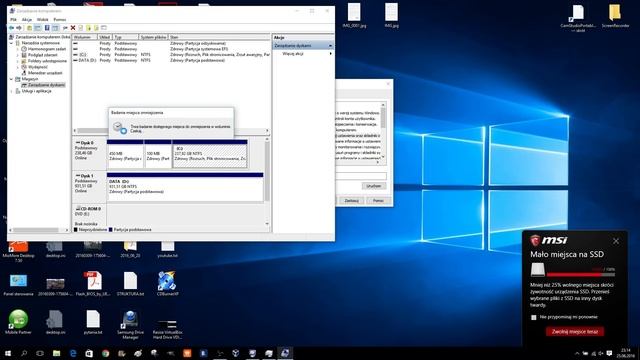Select the (C:) NTFS partition block

tap(210, 154)
